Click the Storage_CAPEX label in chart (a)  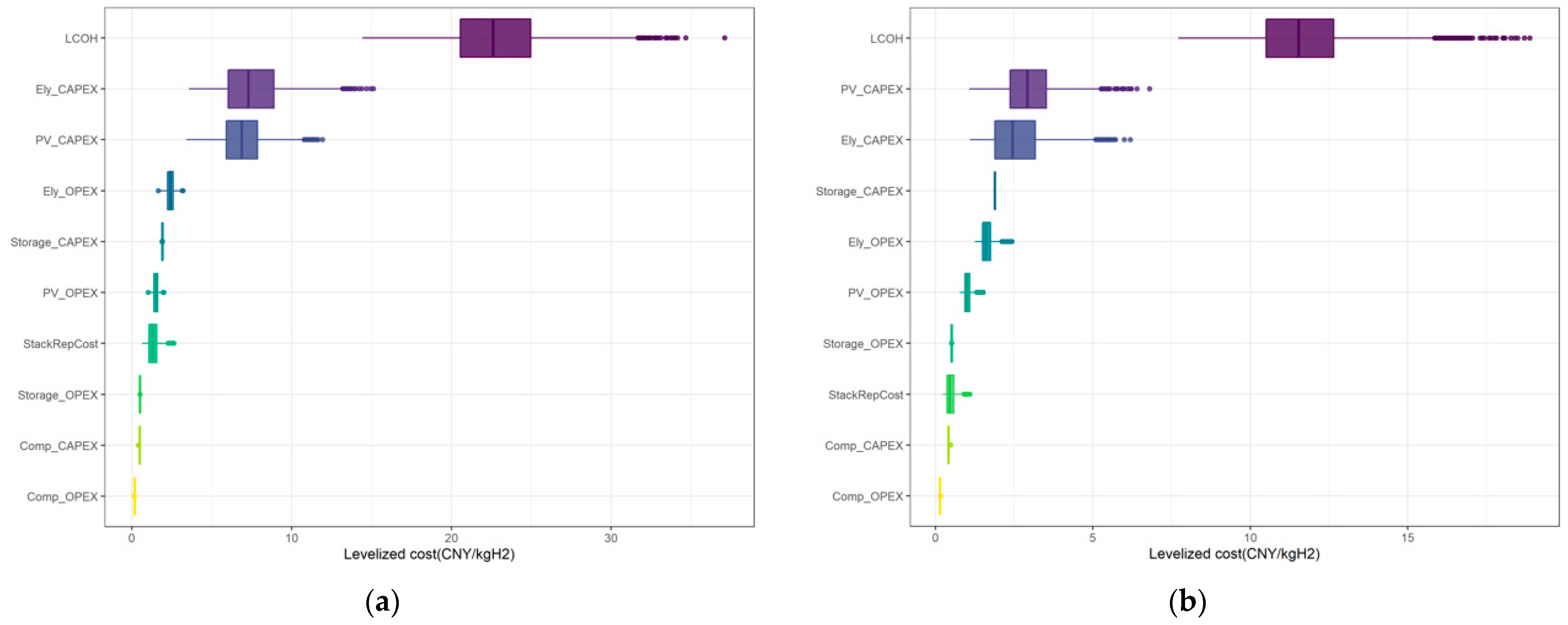[x=54, y=242]
